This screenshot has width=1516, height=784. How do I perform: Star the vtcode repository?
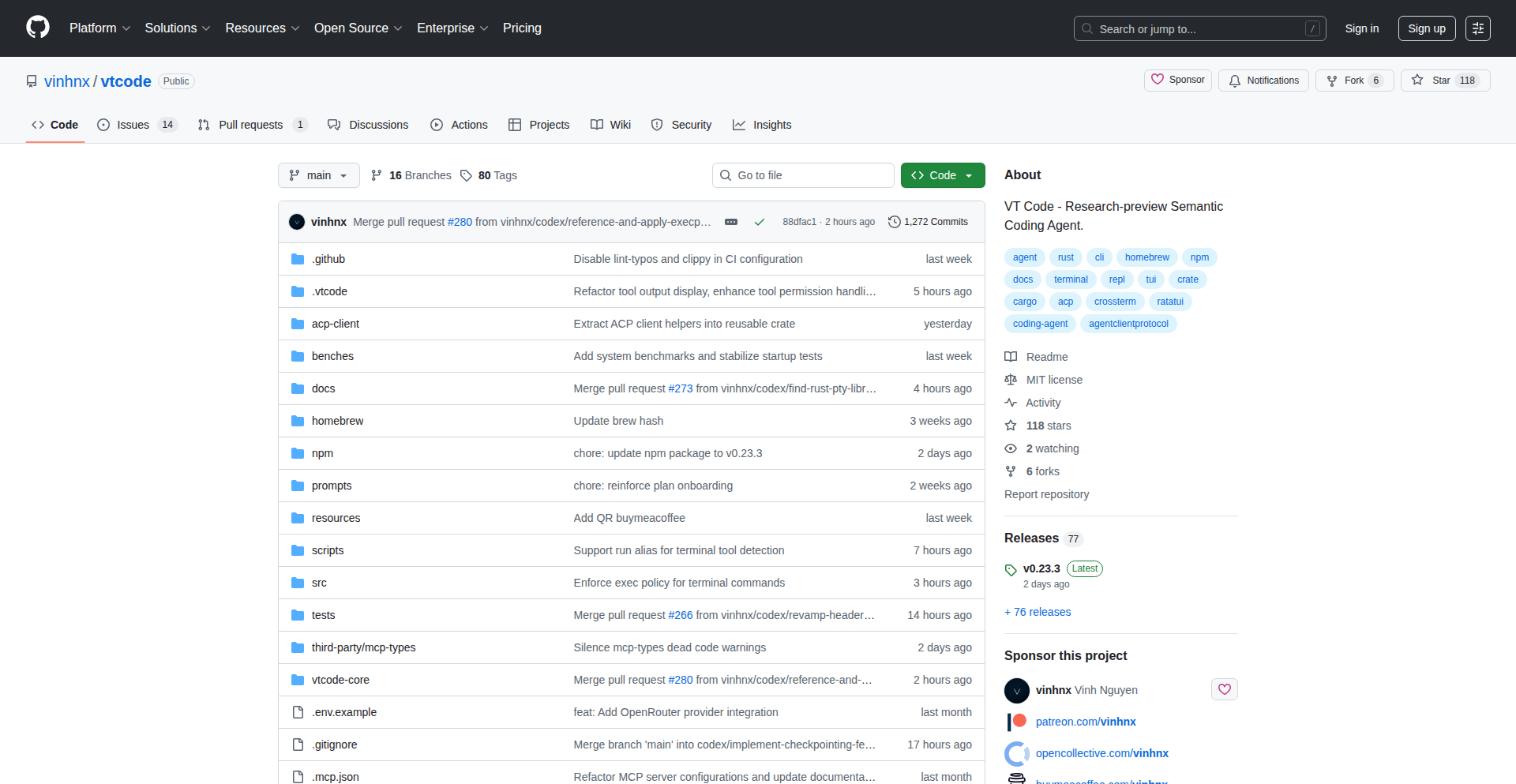[1444, 81]
